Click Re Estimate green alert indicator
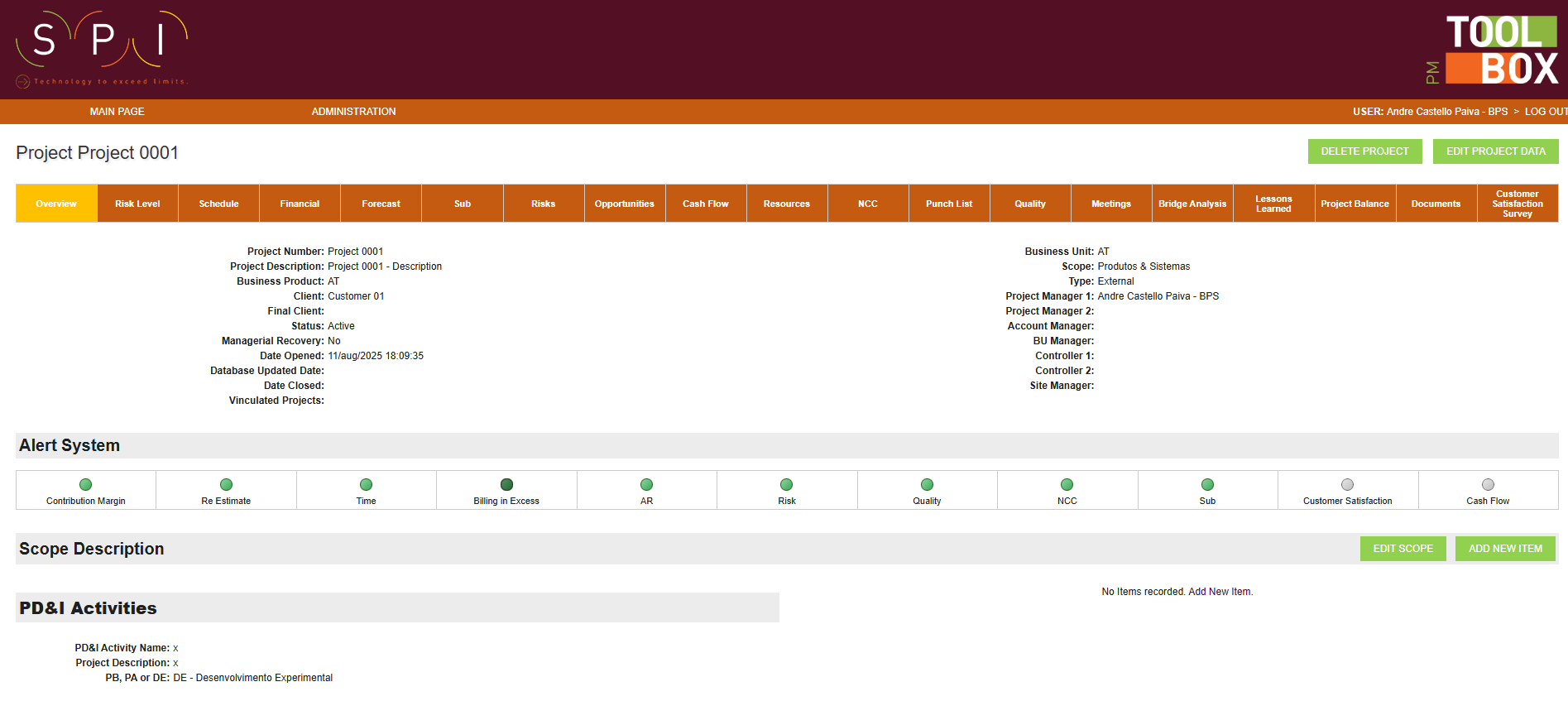 click(x=226, y=485)
